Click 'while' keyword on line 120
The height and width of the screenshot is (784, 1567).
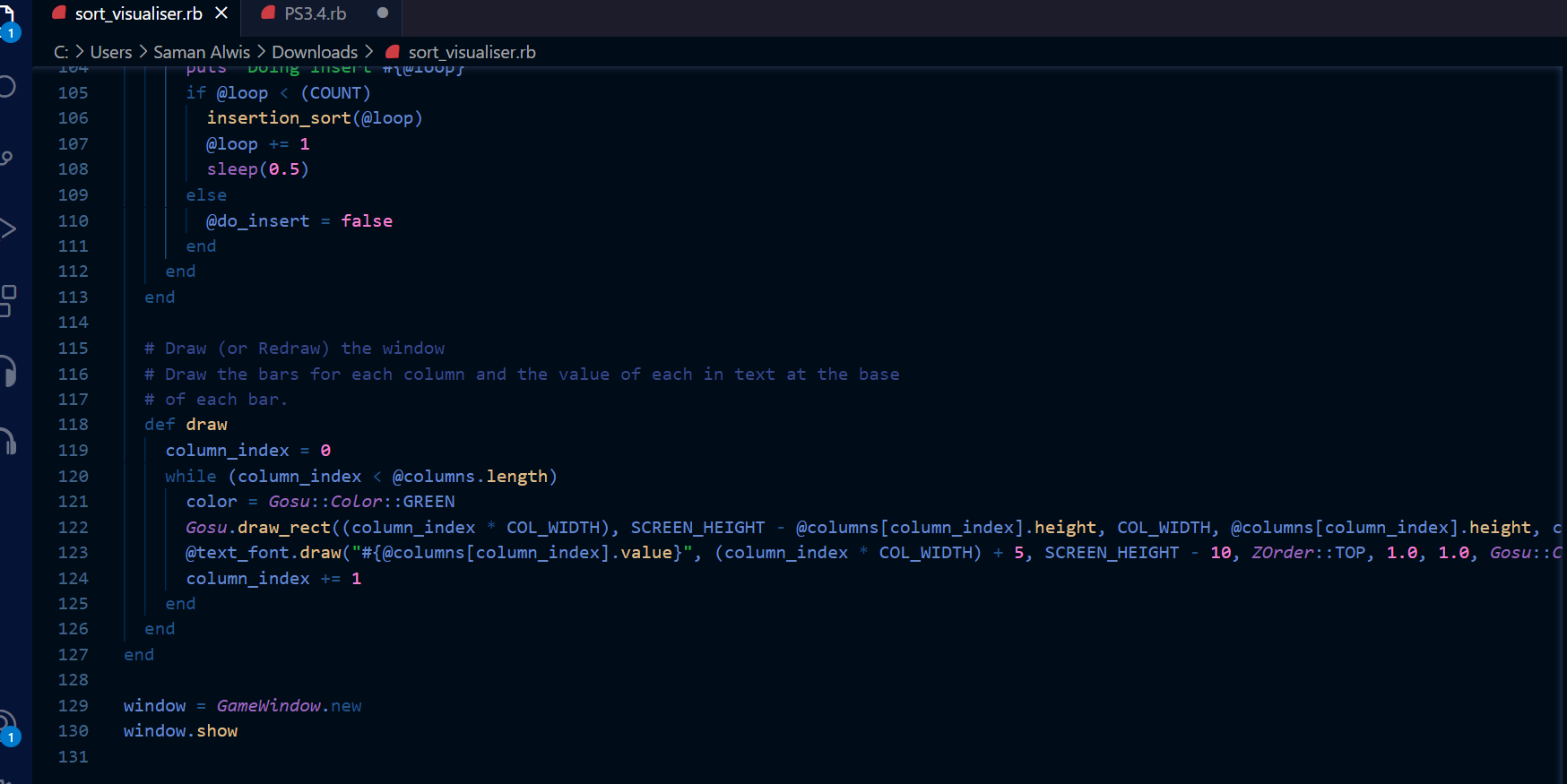[x=191, y=477]
